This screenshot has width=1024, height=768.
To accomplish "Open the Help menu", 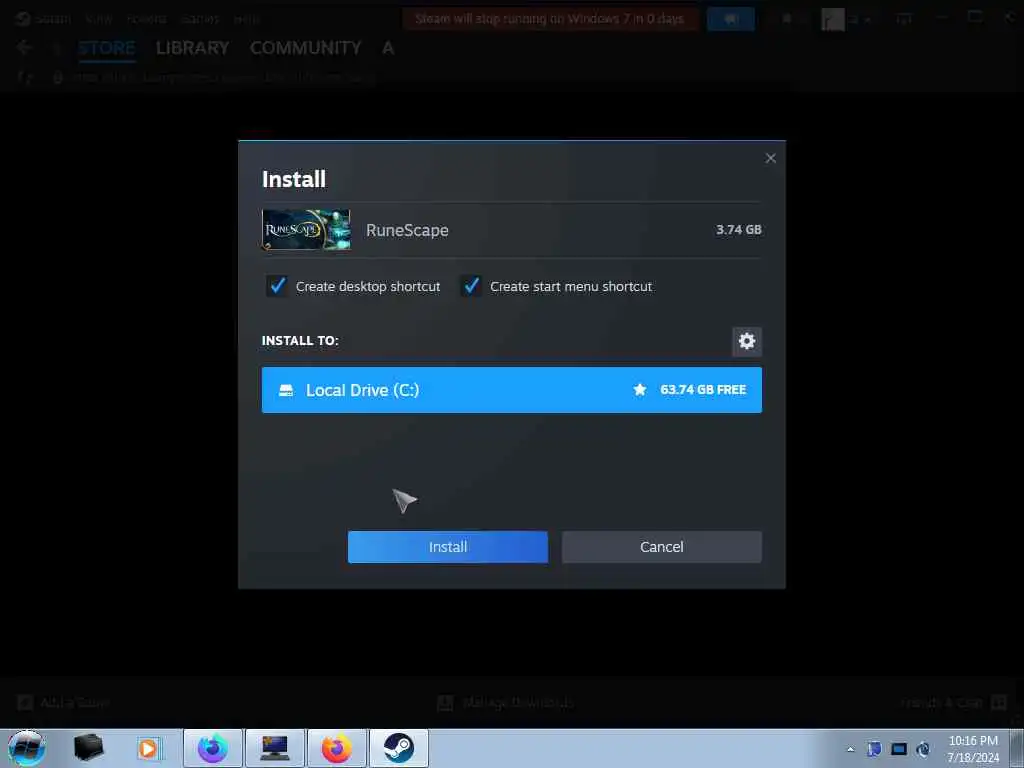I will [x=246, y=18].
